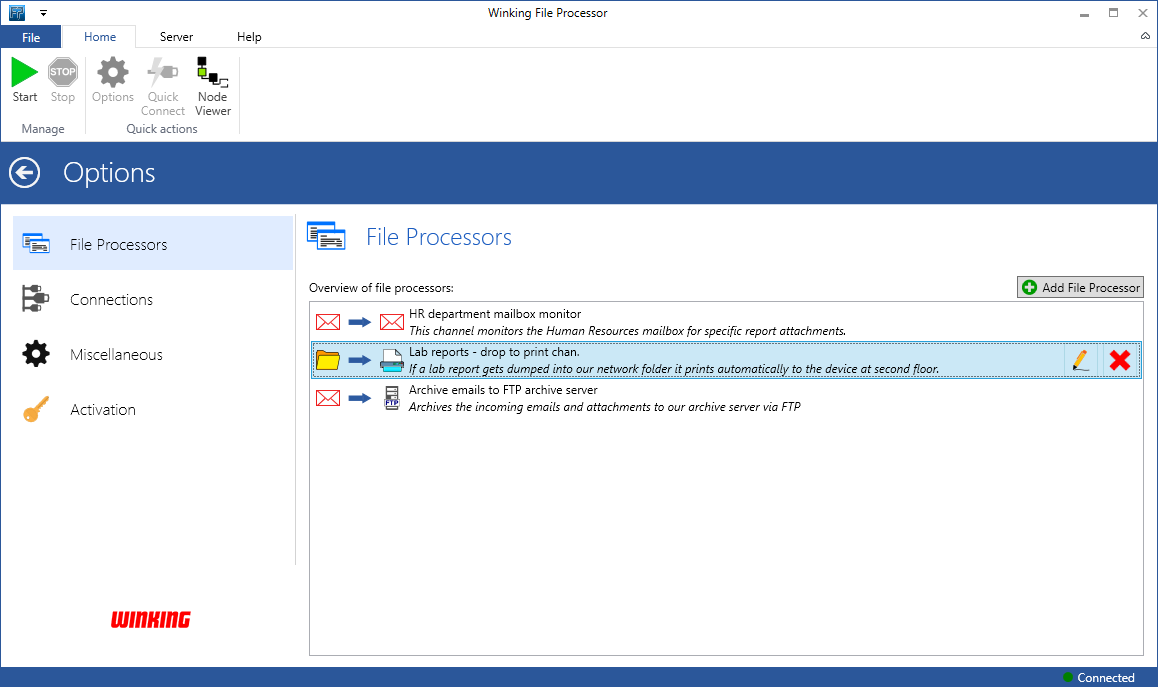The width and height of the screenshot is (1158, 687).
Task: Click the FTP server destination icon
Action: pos(391,398)
